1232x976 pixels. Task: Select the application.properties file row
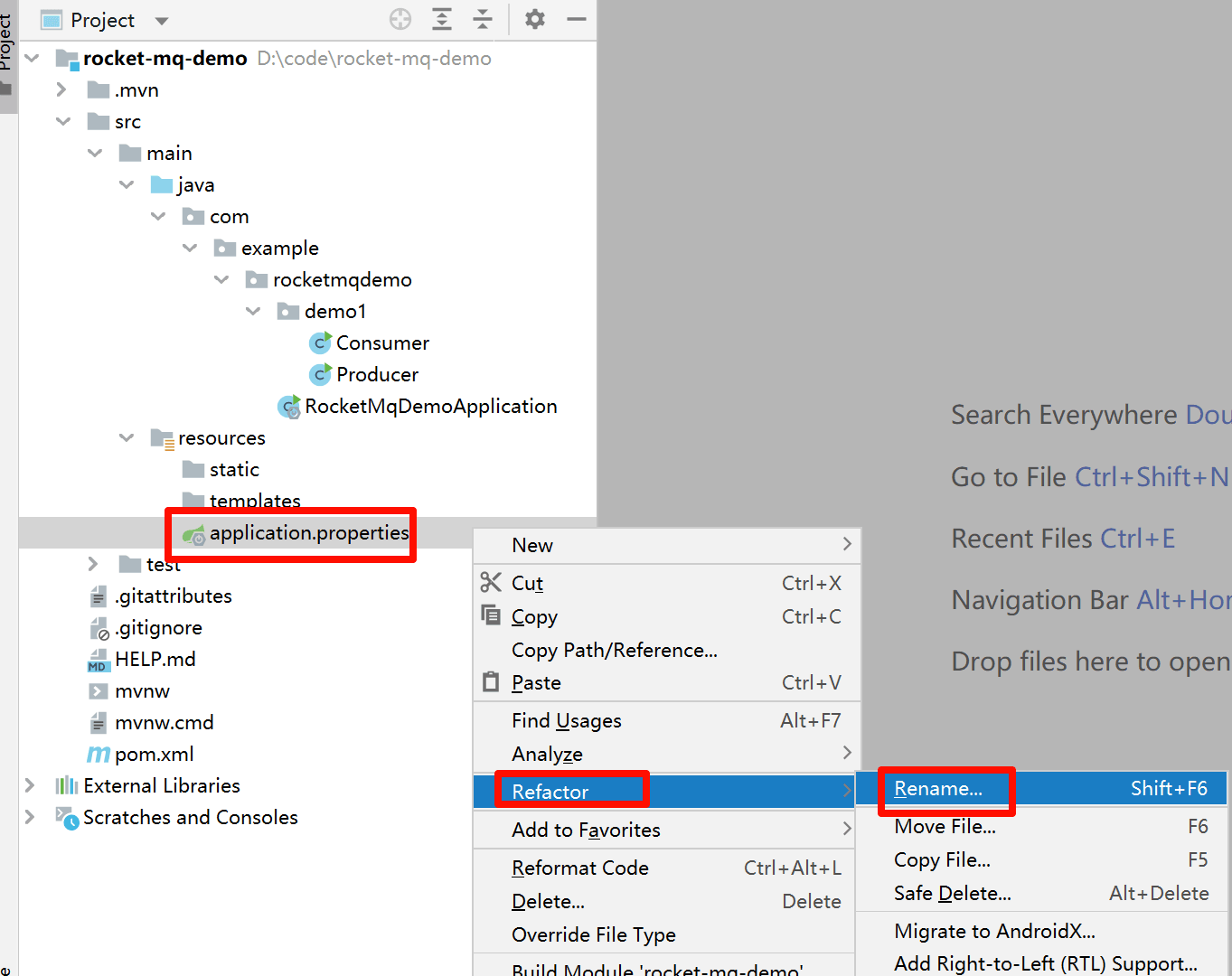pos(307,533)
